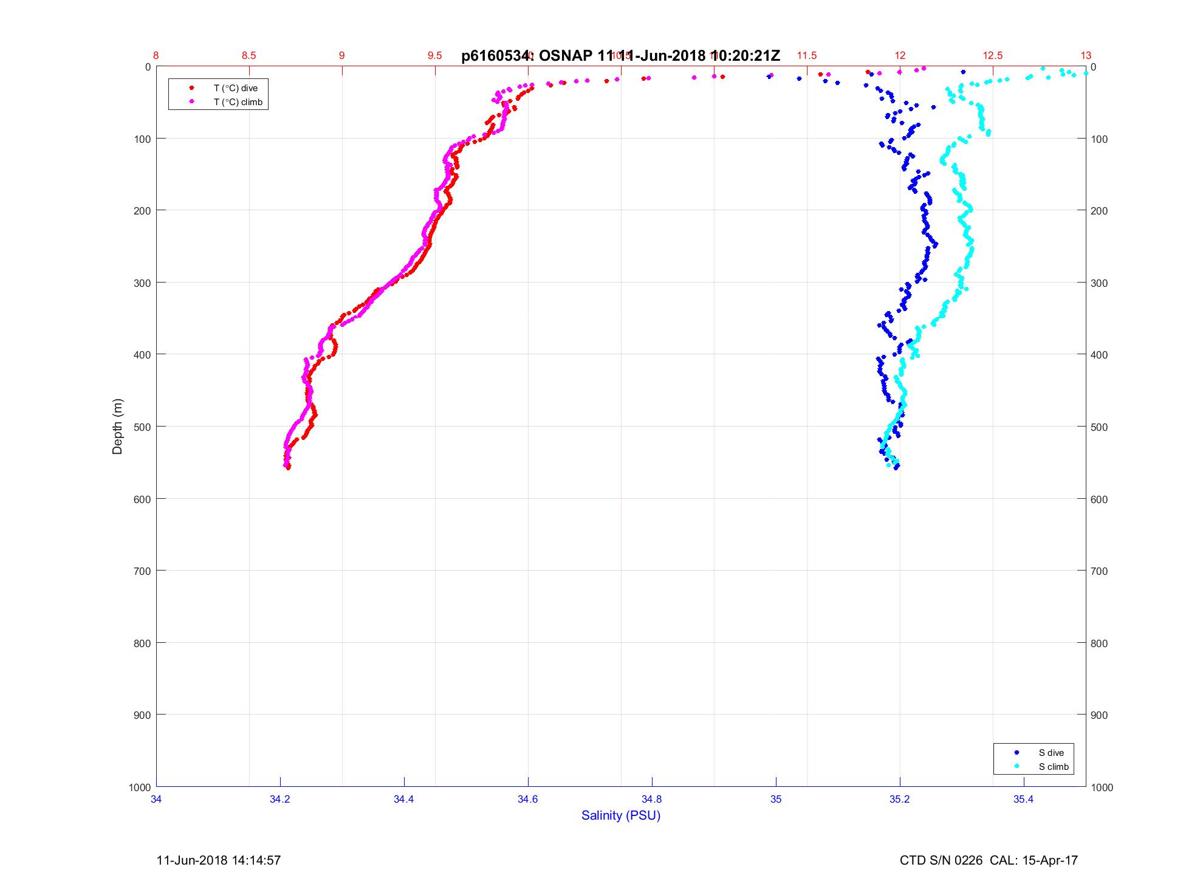
Task: Click the '100' tick on left depth axis
Action: pos(142,139)
